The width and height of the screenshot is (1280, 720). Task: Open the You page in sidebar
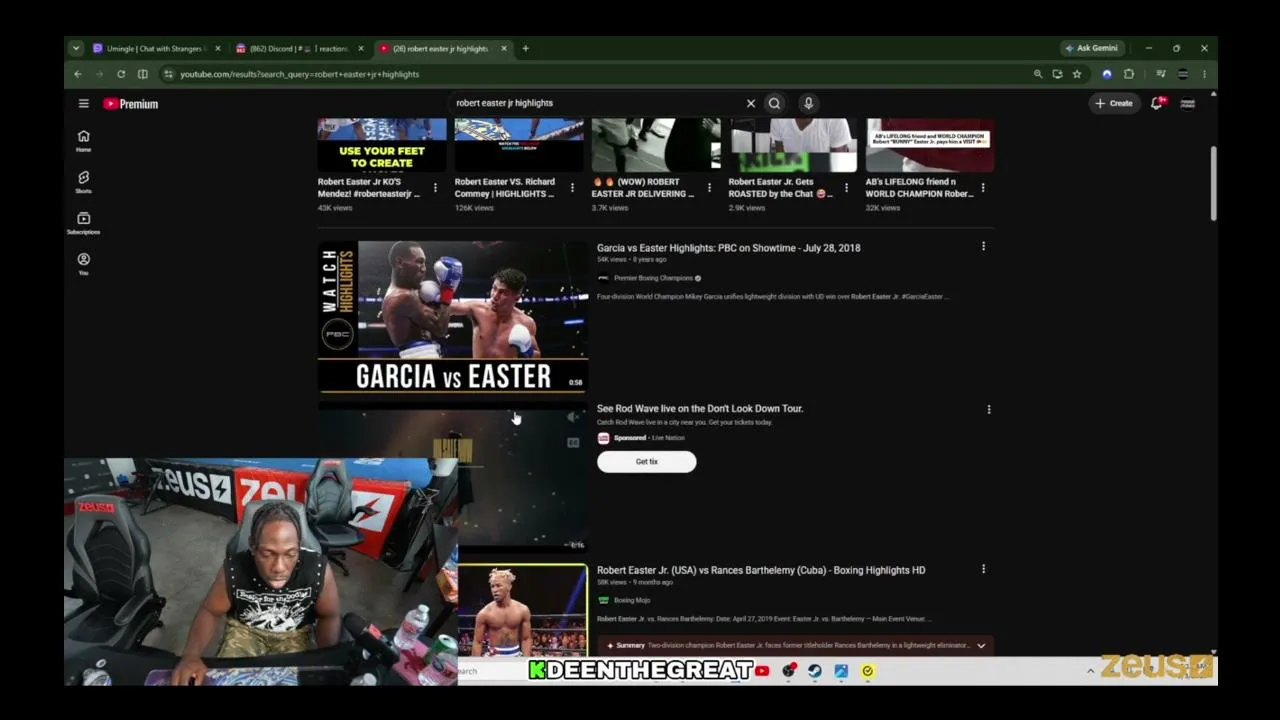[x=84, y=264]
